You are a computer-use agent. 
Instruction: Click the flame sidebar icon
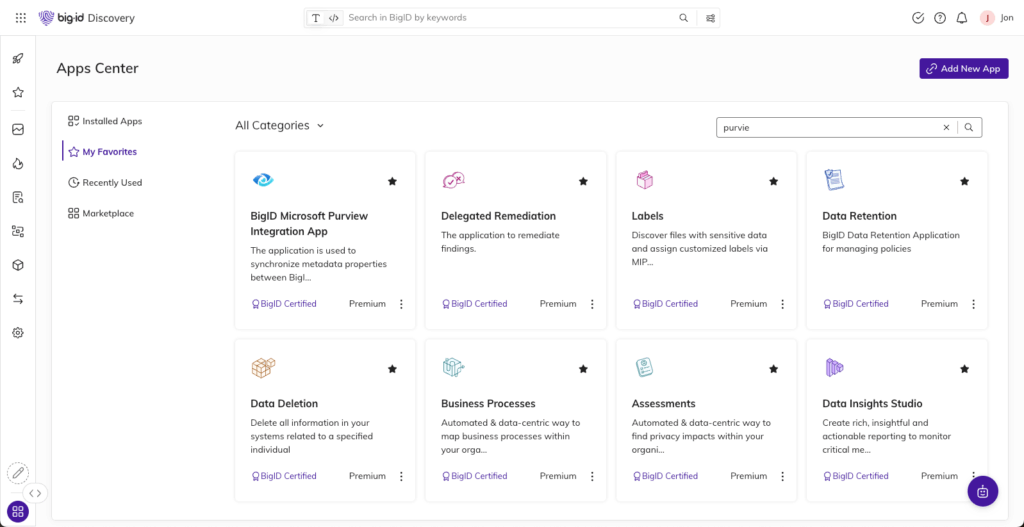(18, 163)
